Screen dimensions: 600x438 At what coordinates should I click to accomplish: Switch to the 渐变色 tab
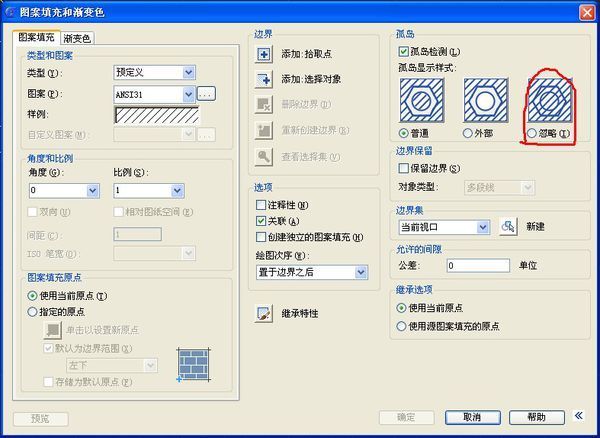pos(77,38)
